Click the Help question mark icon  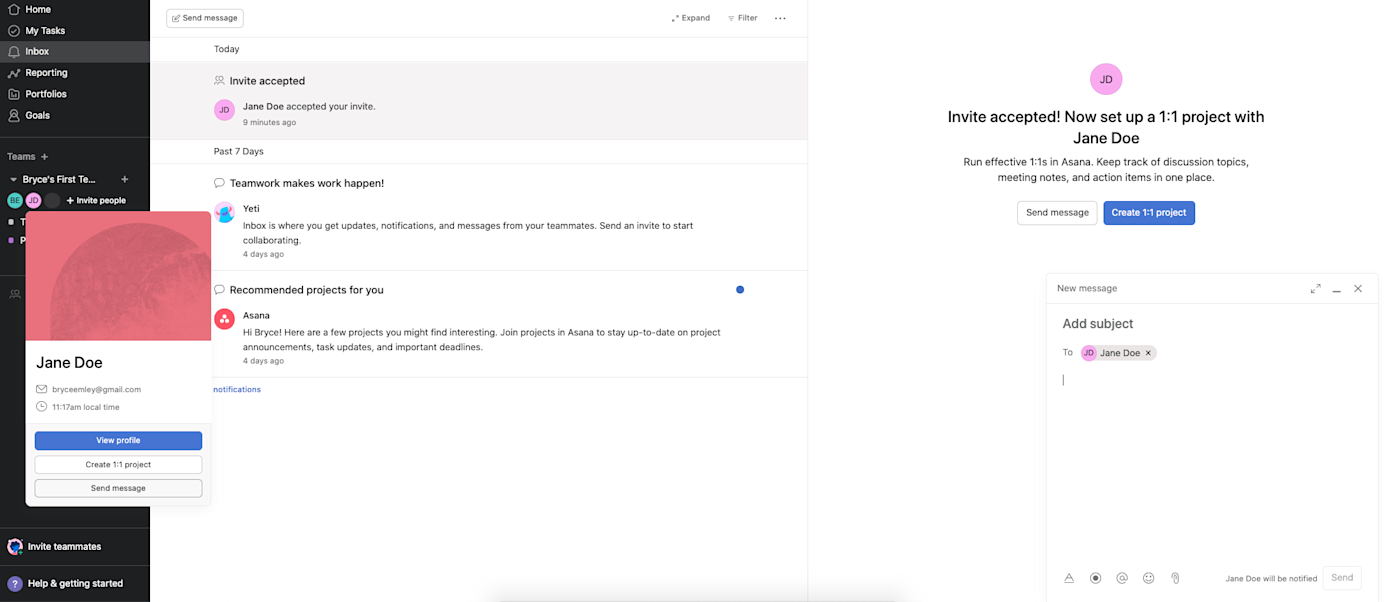point(15,584)
